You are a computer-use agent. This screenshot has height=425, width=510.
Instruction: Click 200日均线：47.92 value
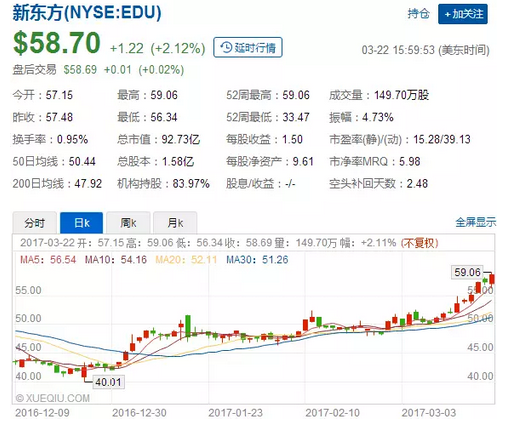[x=57, y=184]
